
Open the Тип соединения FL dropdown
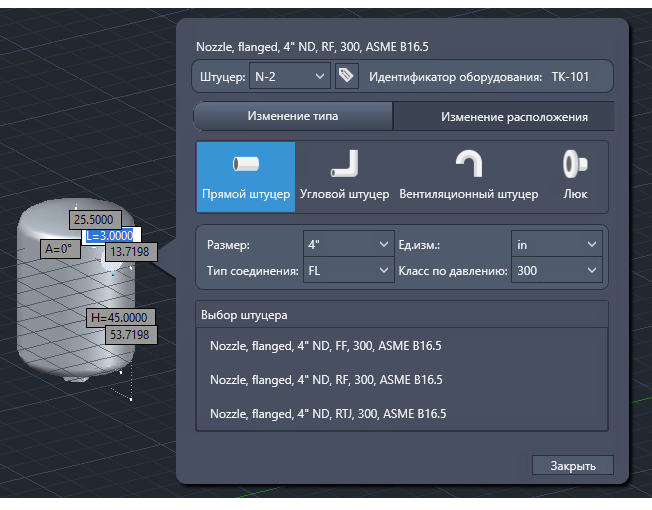click(348, 271)
